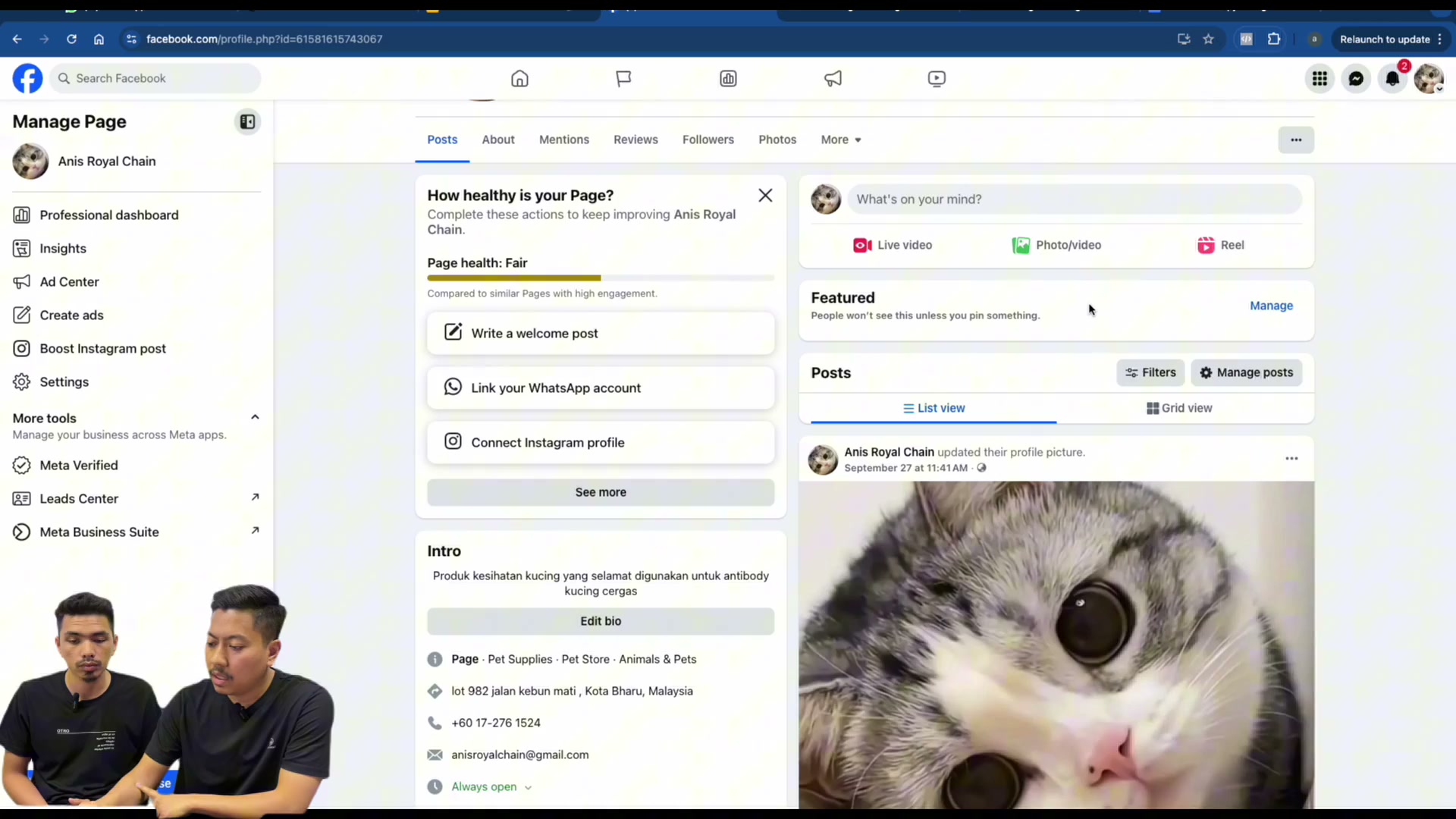This screenshot has height=819, width=1456.
Task: Switch to the About tab
Action: (498, 140)
